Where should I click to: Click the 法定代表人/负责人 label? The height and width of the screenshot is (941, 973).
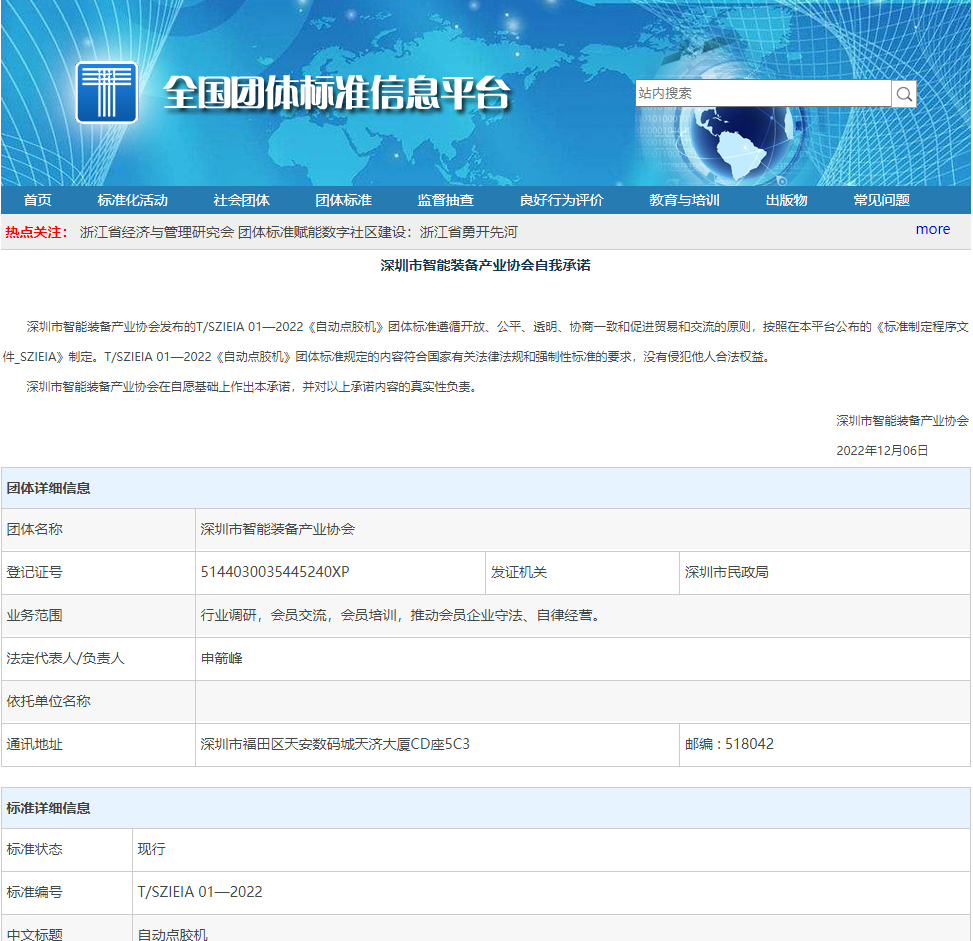coord(65,658)
